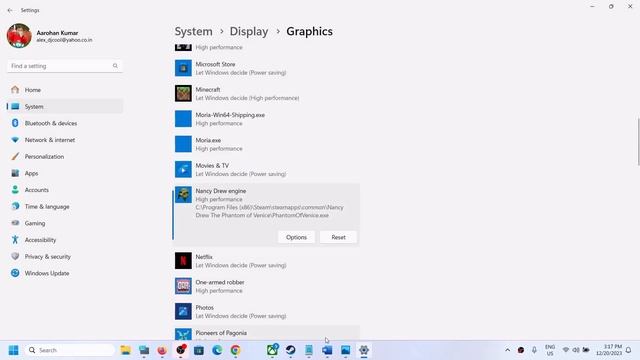Screen dimensions: 640x360
Task: Click the Bluetooth icon in the sidebar
Action: (x=15, y=123)
